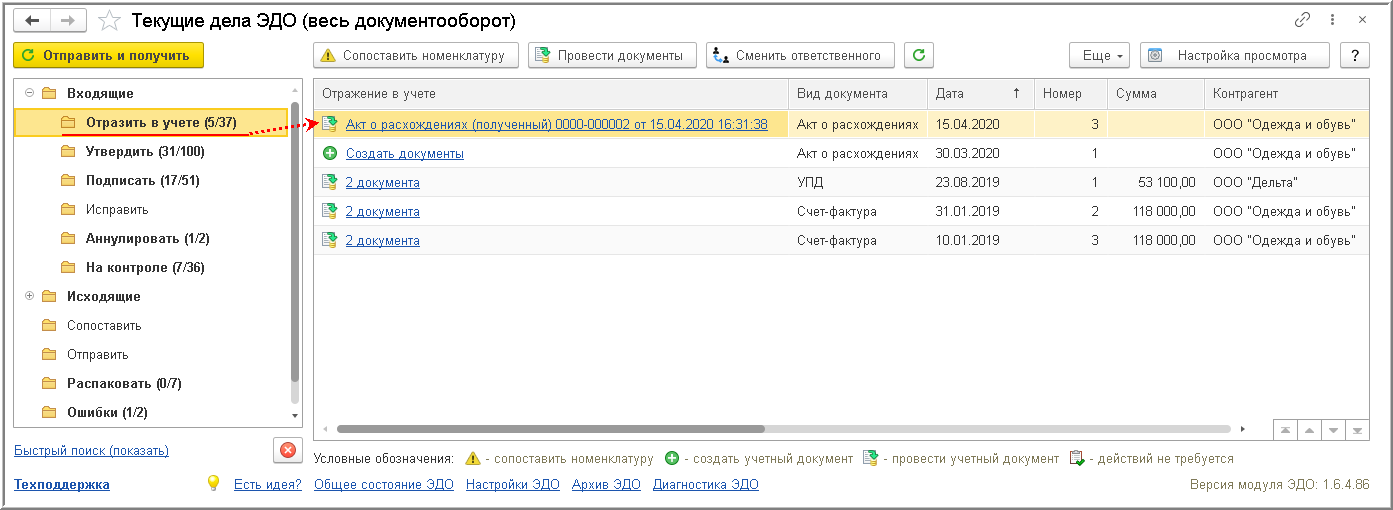Click Сопоставить номенклатуру button

pos(416,55)
